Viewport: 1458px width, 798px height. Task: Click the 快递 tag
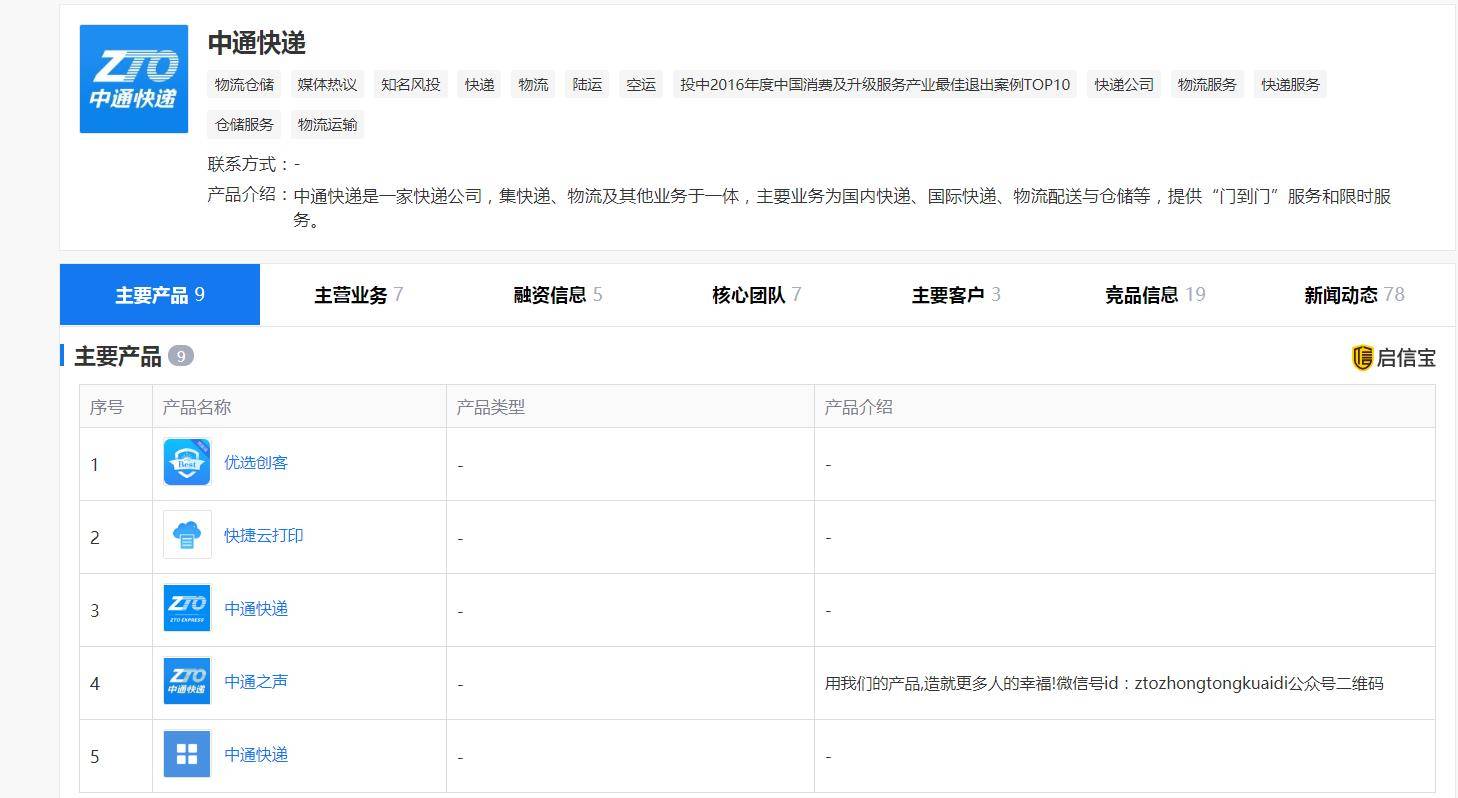tap(480, 85)
